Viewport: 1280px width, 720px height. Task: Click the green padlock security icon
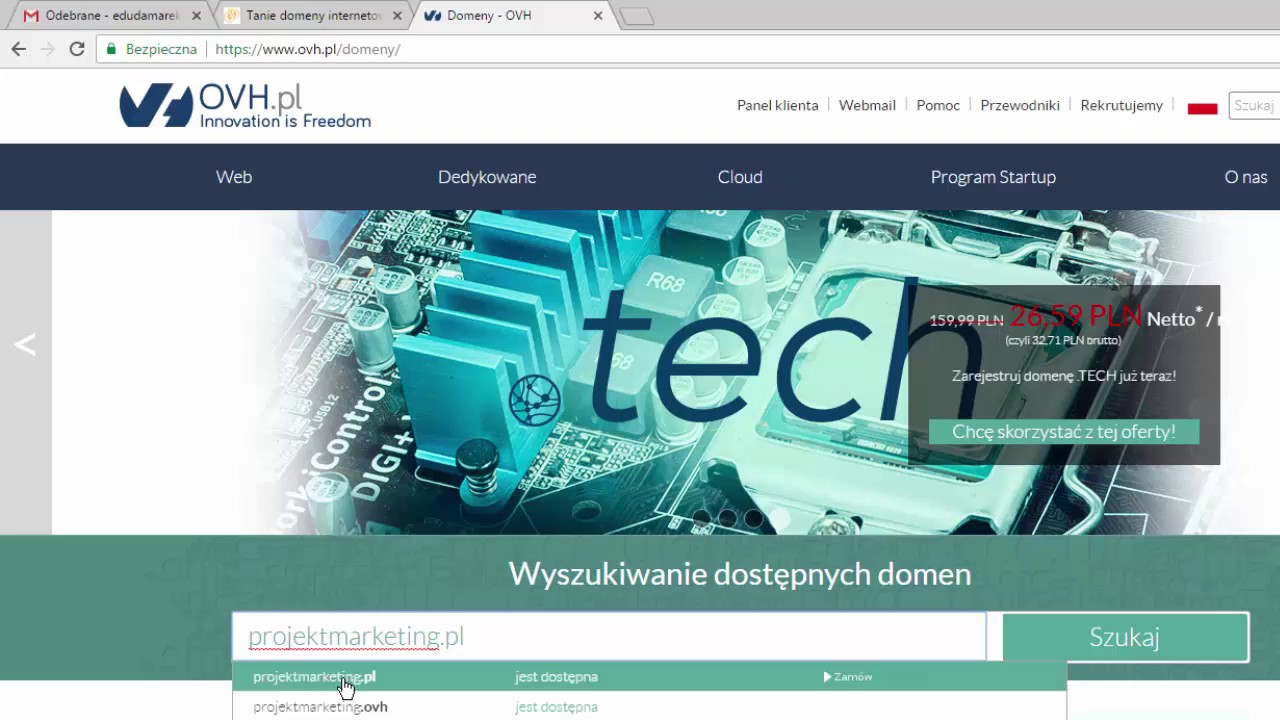click(111, 48)
